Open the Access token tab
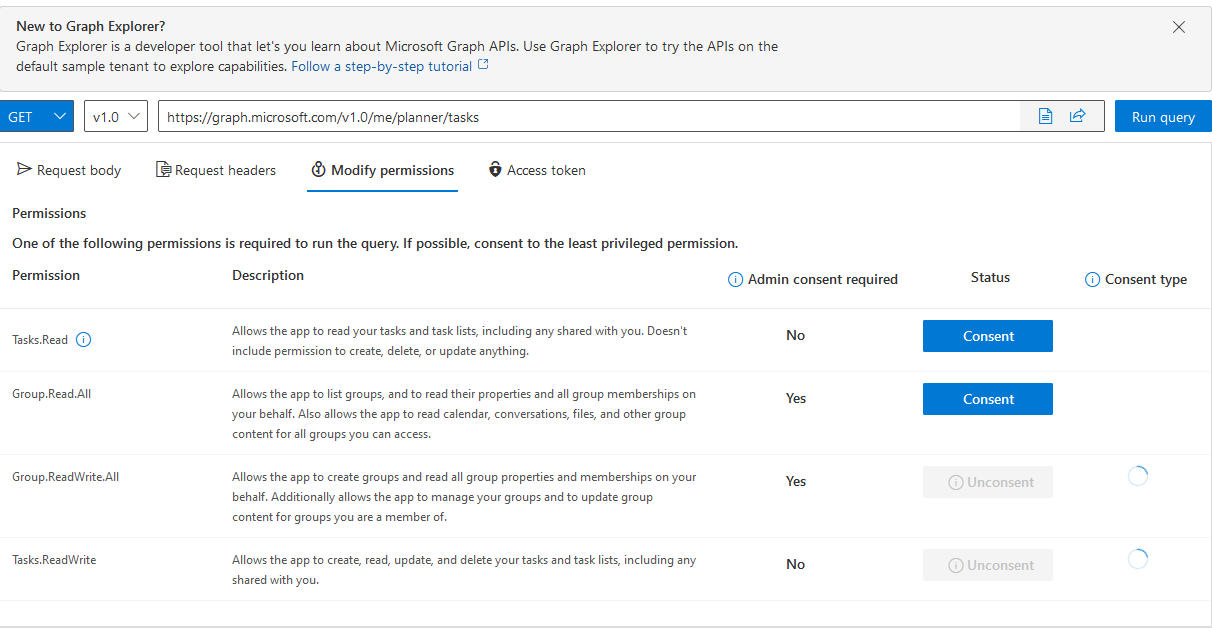The image size is (1212, 631). (537, 170)
